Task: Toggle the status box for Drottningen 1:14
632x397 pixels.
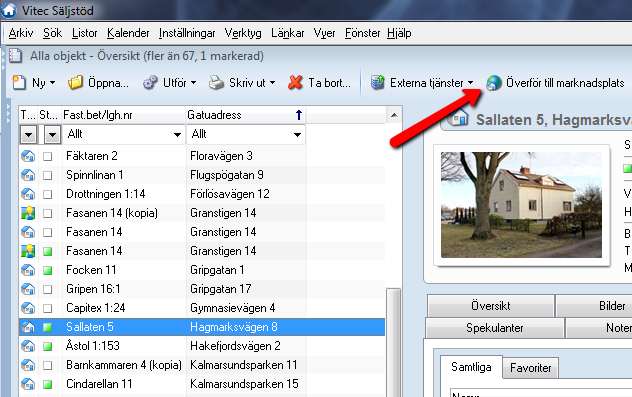Action: coord(48,194)
